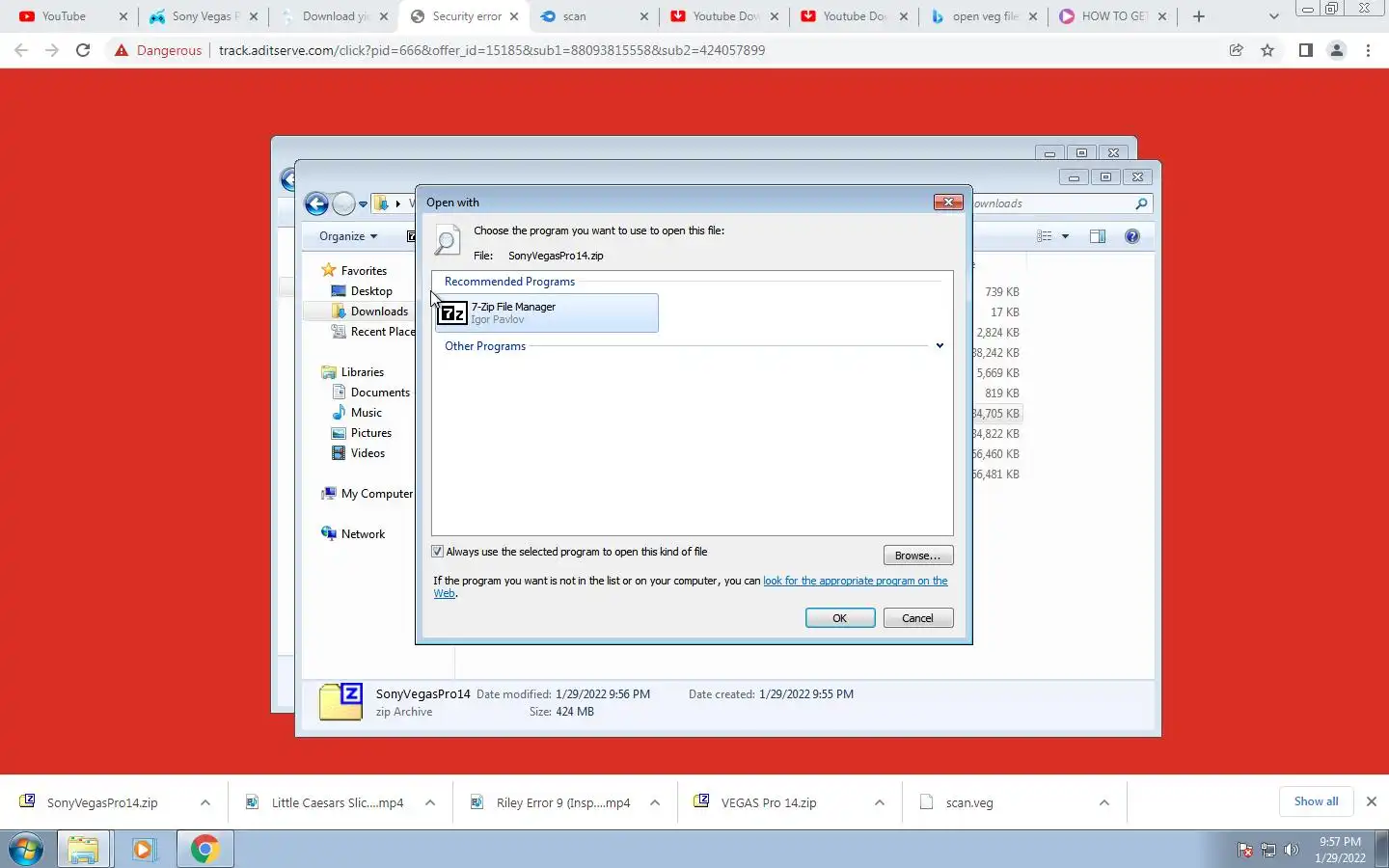Open Desktop in navigation pane
The width and height of the screenshot is (1389, 868).
click(x=371, y=291)
